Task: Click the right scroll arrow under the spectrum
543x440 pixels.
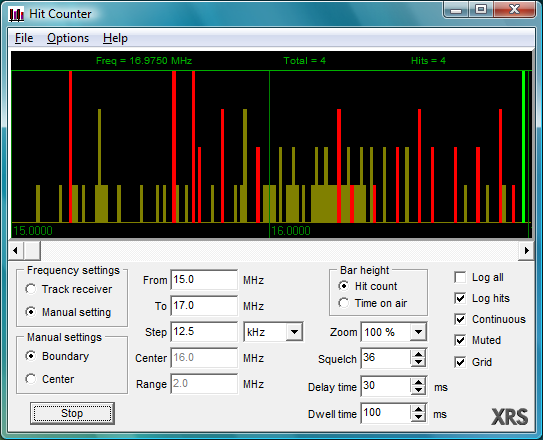Action: tap(526, 250)
